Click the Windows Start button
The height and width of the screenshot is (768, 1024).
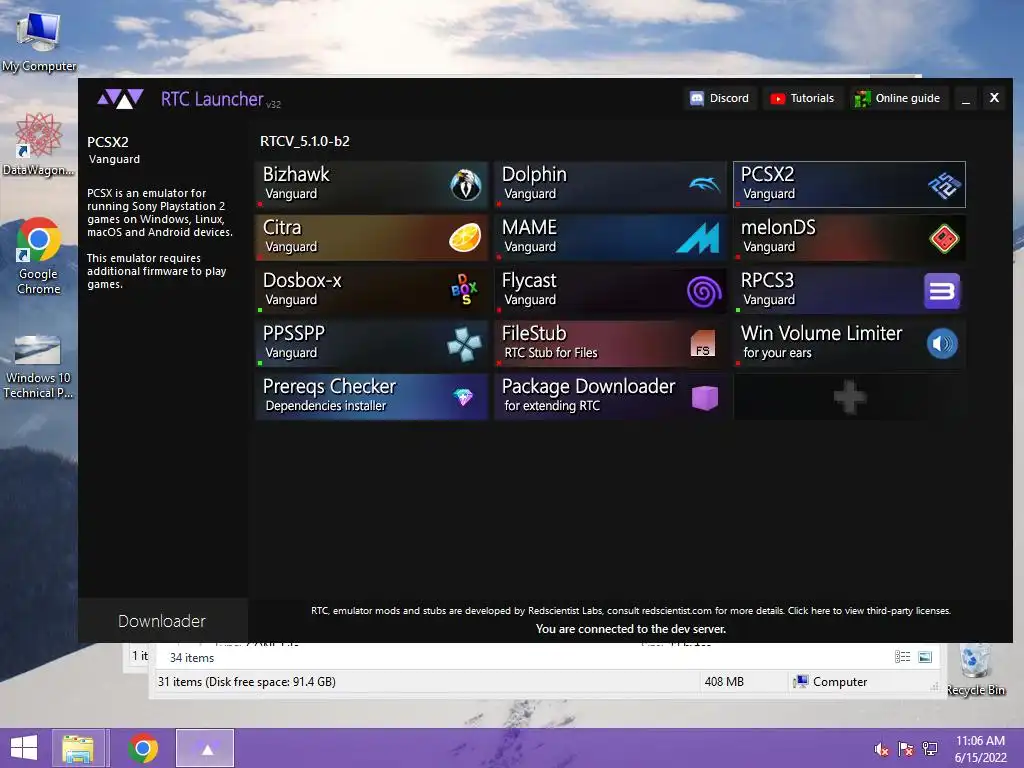coord(24,748)
